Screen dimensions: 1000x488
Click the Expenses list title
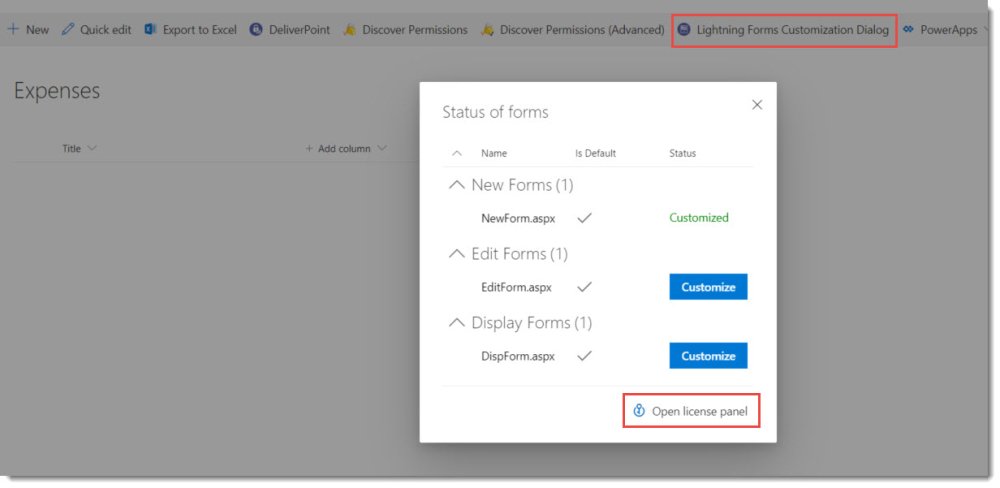[x=57, y=91]
